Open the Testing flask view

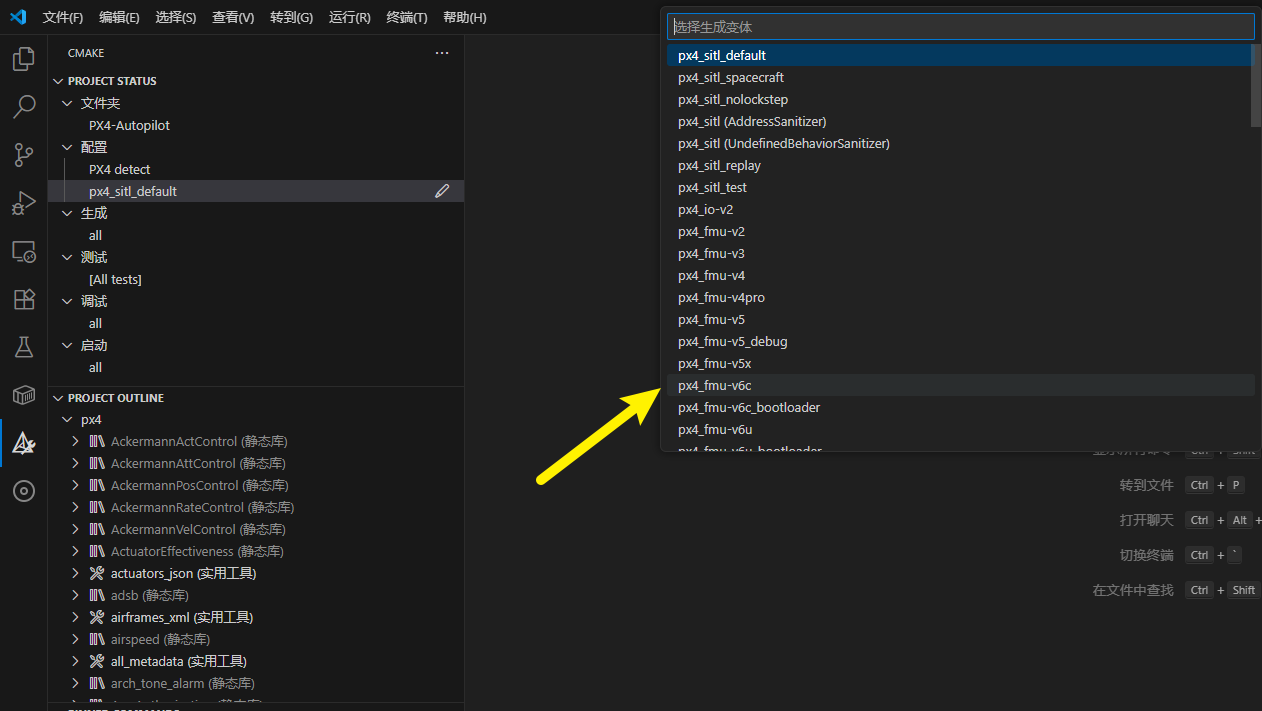[x=23, y=347]
